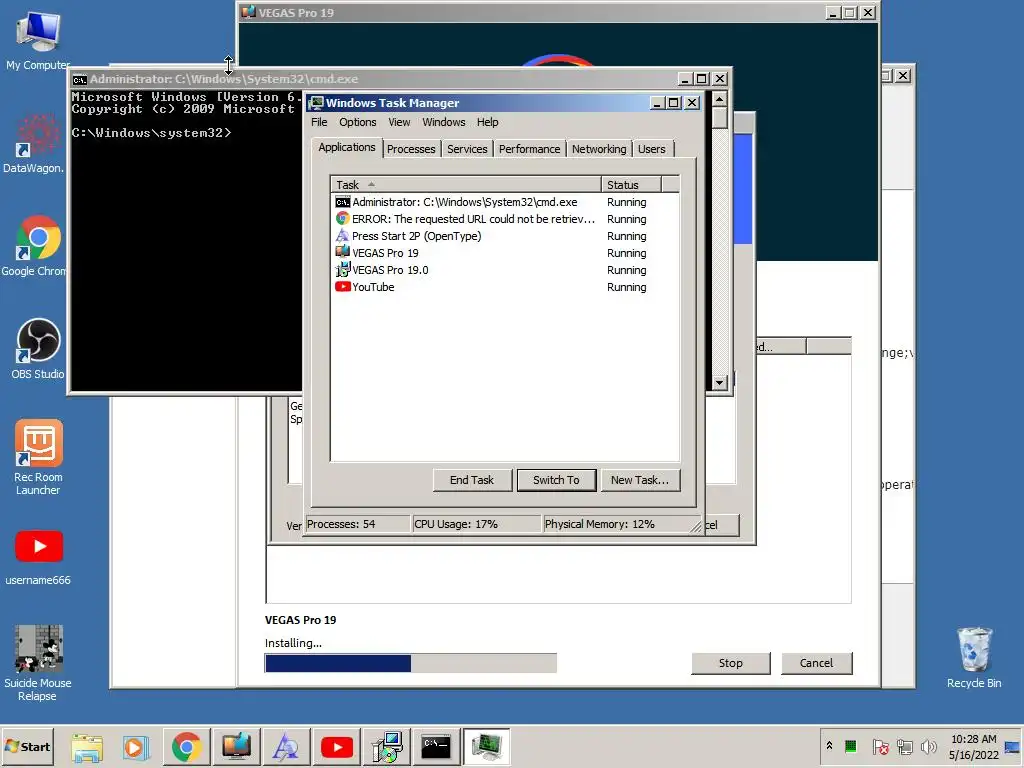
Task: Click green CPU meter tray icon
Action: pyautogui.click(x=850, y=746)
